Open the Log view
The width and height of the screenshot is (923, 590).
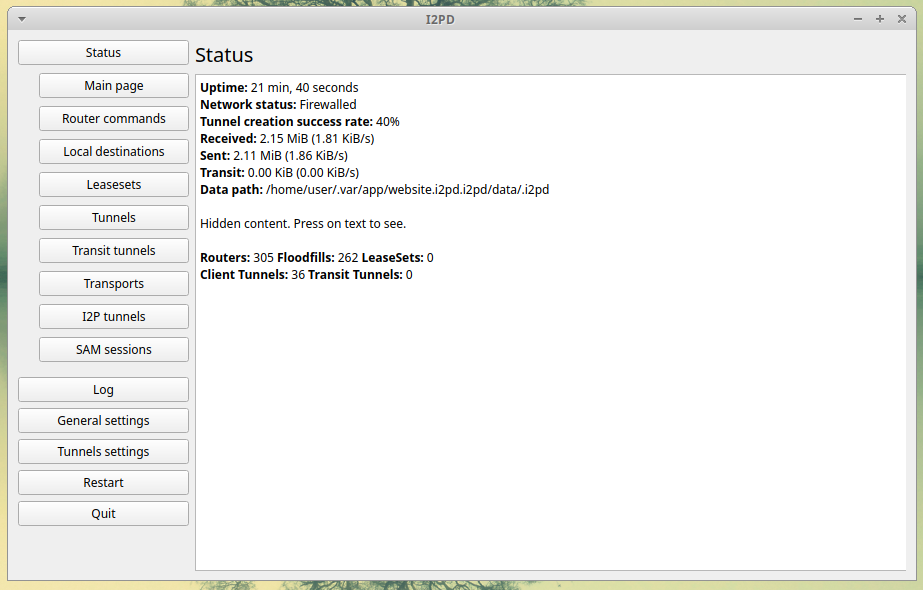pyautogui.click(x=103, y=390)
